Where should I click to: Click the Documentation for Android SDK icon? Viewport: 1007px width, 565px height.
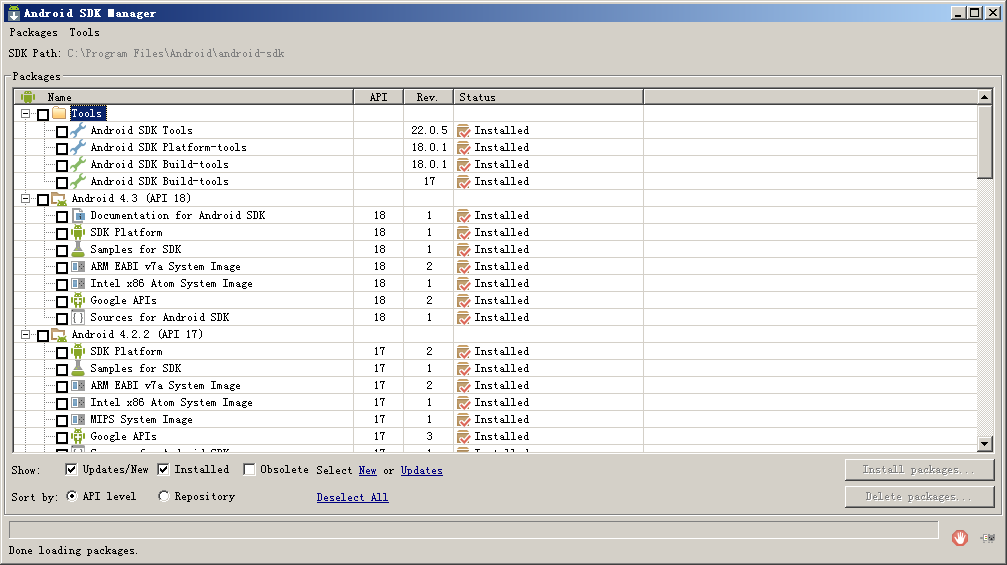click(x=78, y=216)
